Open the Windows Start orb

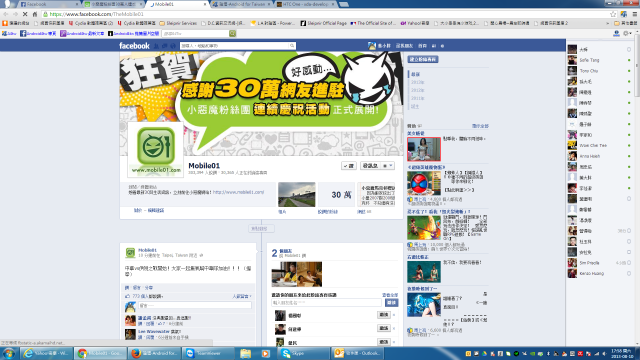tap(9, 353)
